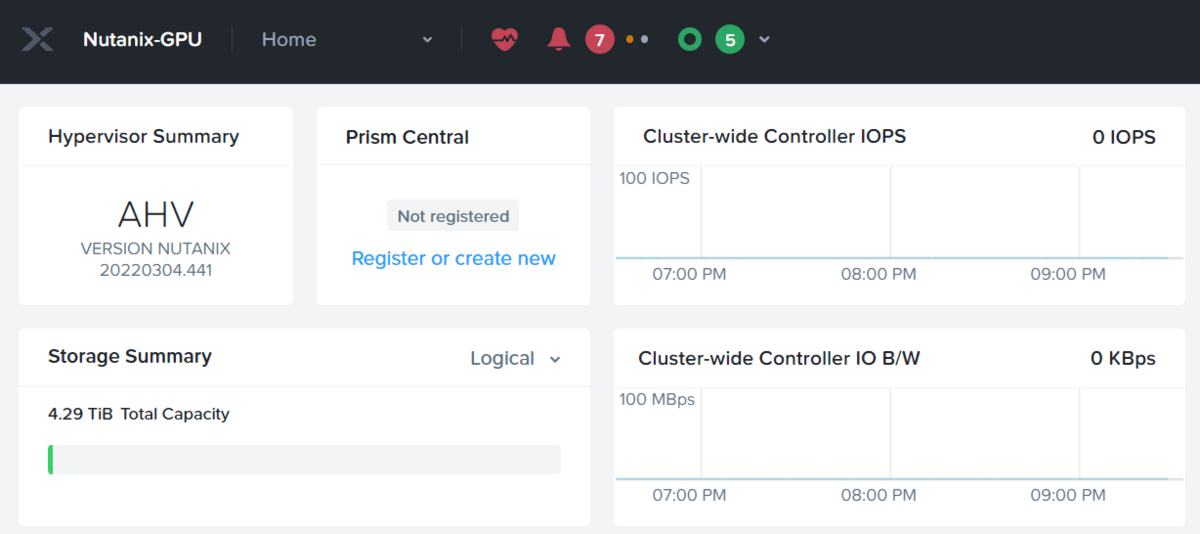Open the Logical storage view dropdown

point(516,358)
